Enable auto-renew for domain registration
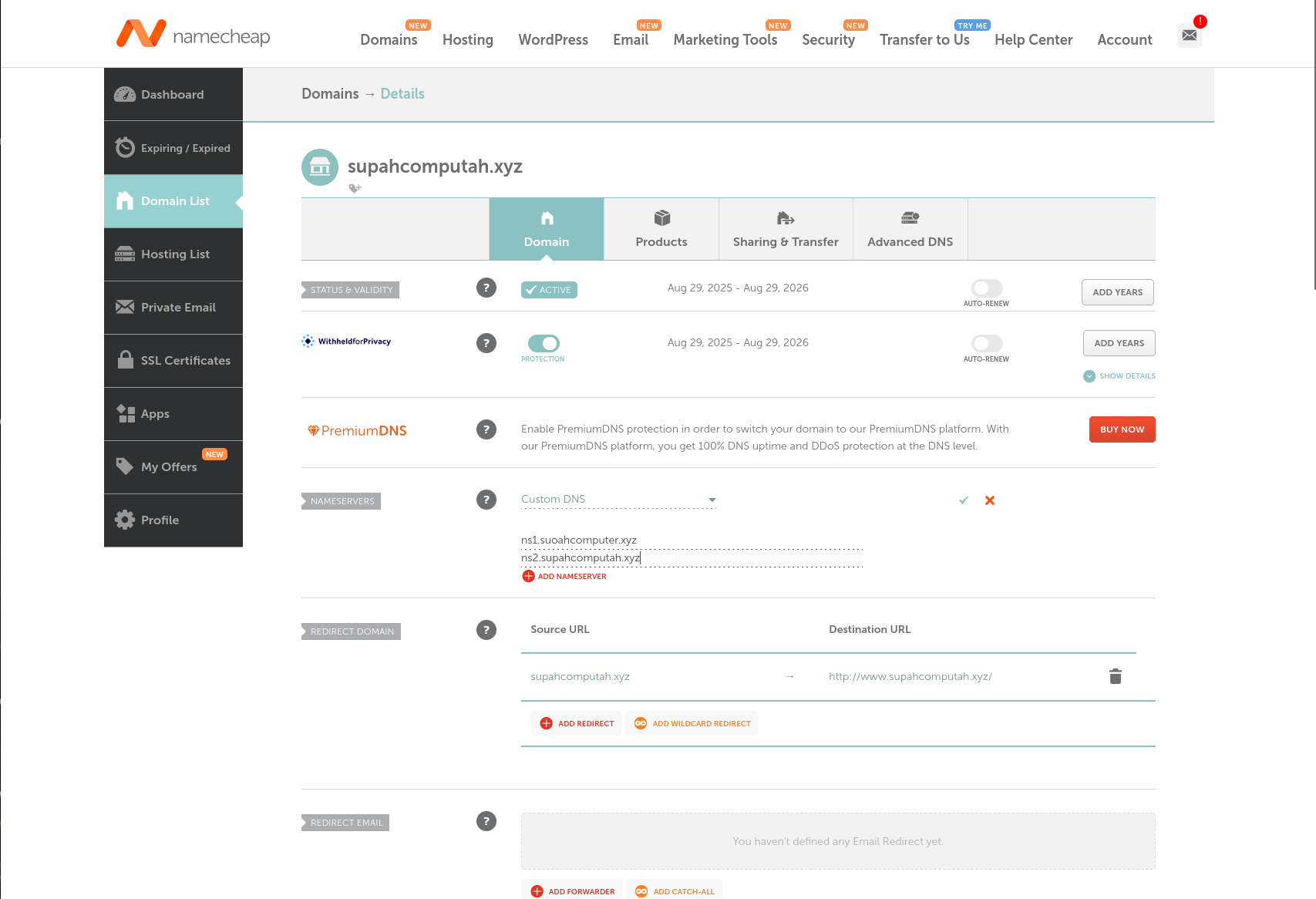1316x899 pixels. click(x=986, y=288)
